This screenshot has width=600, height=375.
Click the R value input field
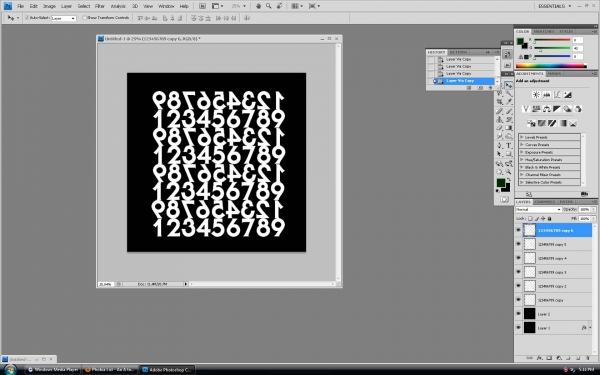coord(577,40)
